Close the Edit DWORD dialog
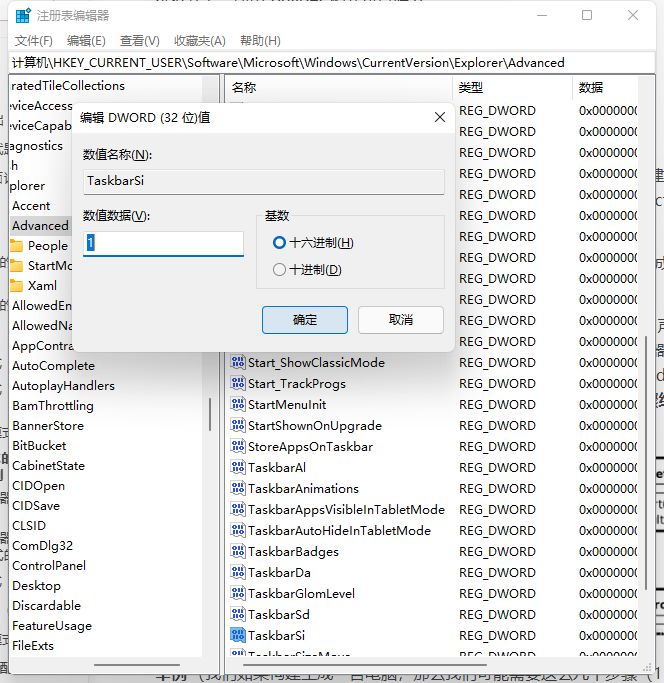Screen dimensions: 664x683 coord(440,117)
